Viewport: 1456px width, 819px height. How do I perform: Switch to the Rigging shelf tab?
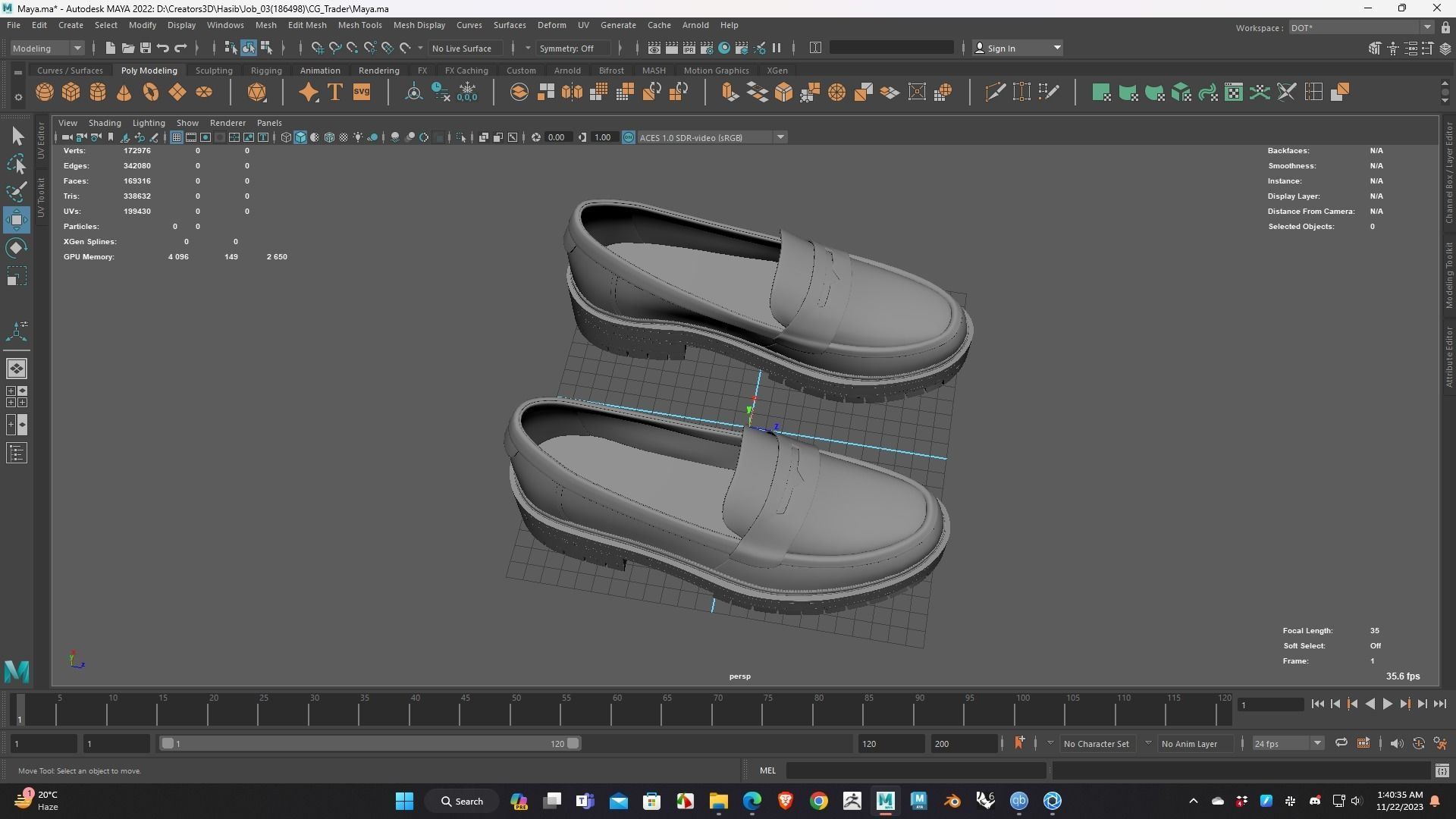(x=266, y=71)
